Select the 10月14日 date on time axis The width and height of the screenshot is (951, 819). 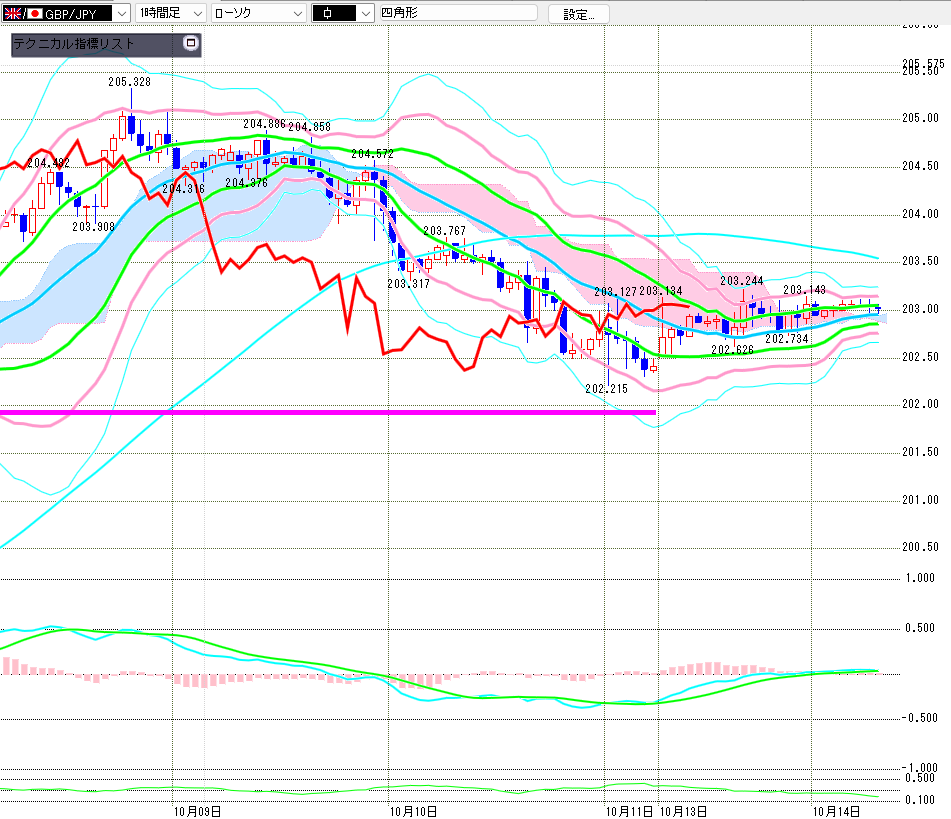(836, 809)
